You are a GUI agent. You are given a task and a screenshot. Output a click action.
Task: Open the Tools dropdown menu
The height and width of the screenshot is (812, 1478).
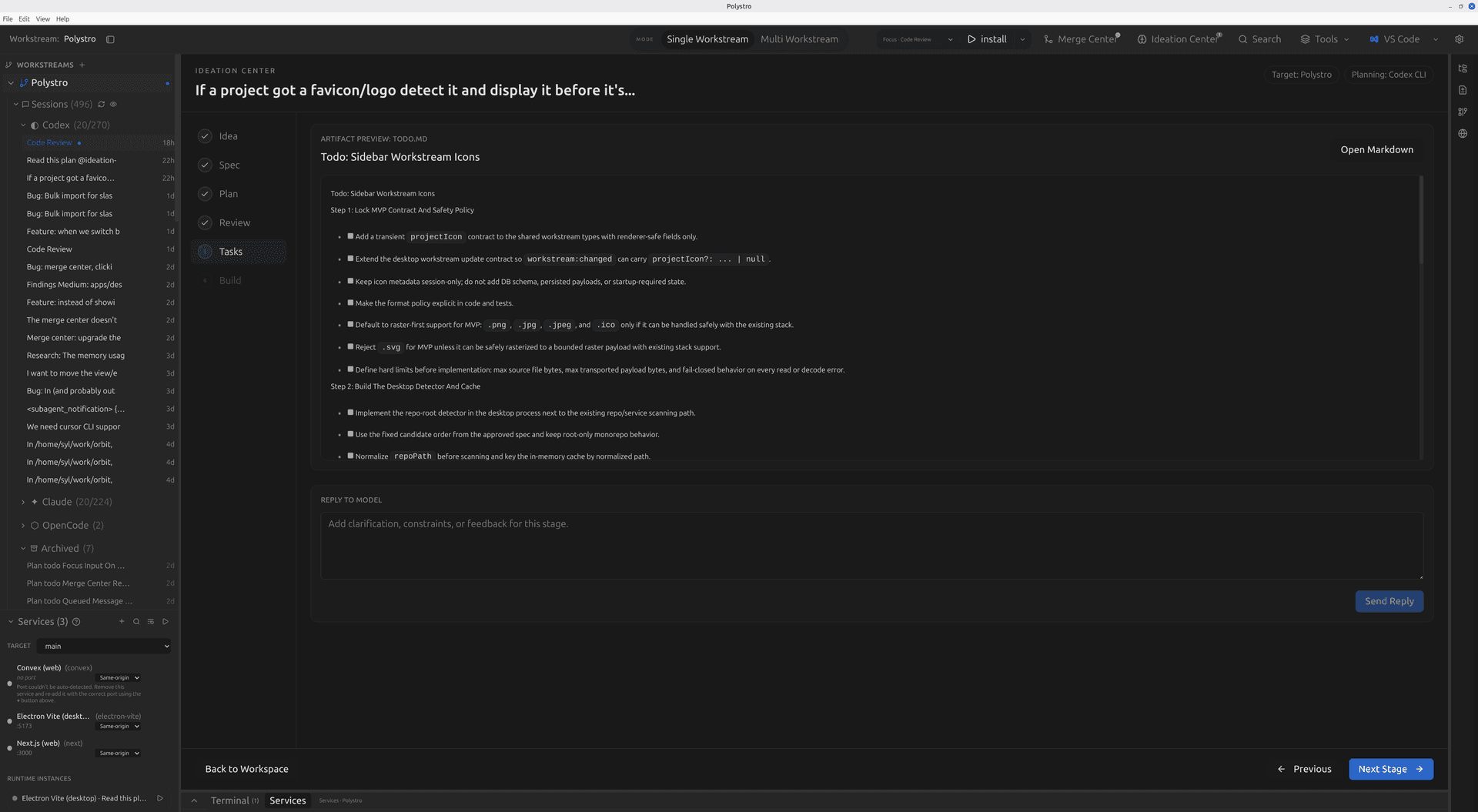1325,39
